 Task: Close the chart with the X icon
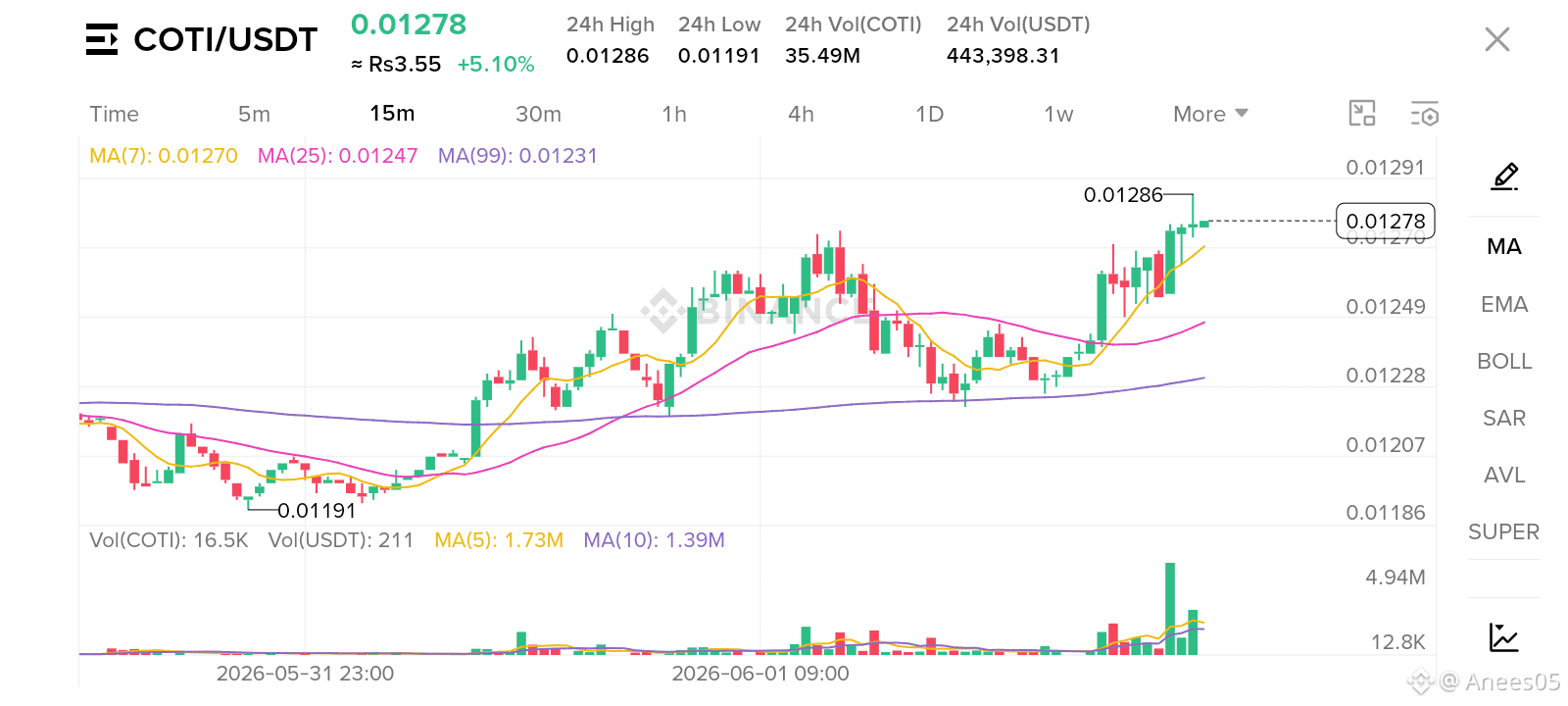click(x=1496, y=39)
